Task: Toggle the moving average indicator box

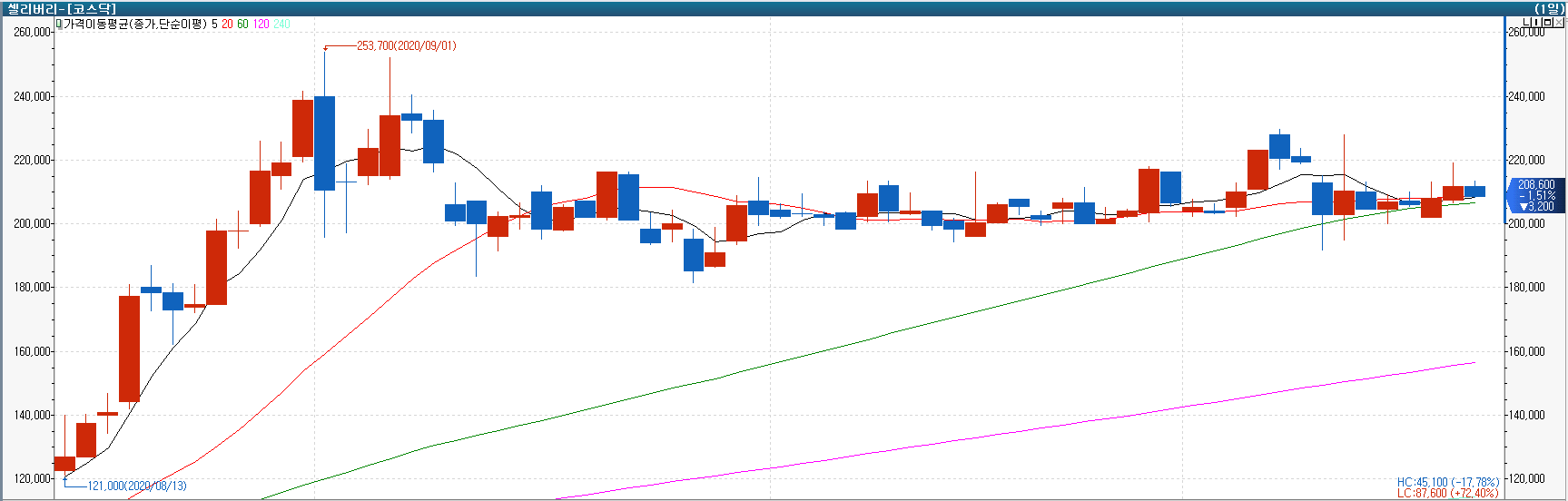Action: click(59, 25)
